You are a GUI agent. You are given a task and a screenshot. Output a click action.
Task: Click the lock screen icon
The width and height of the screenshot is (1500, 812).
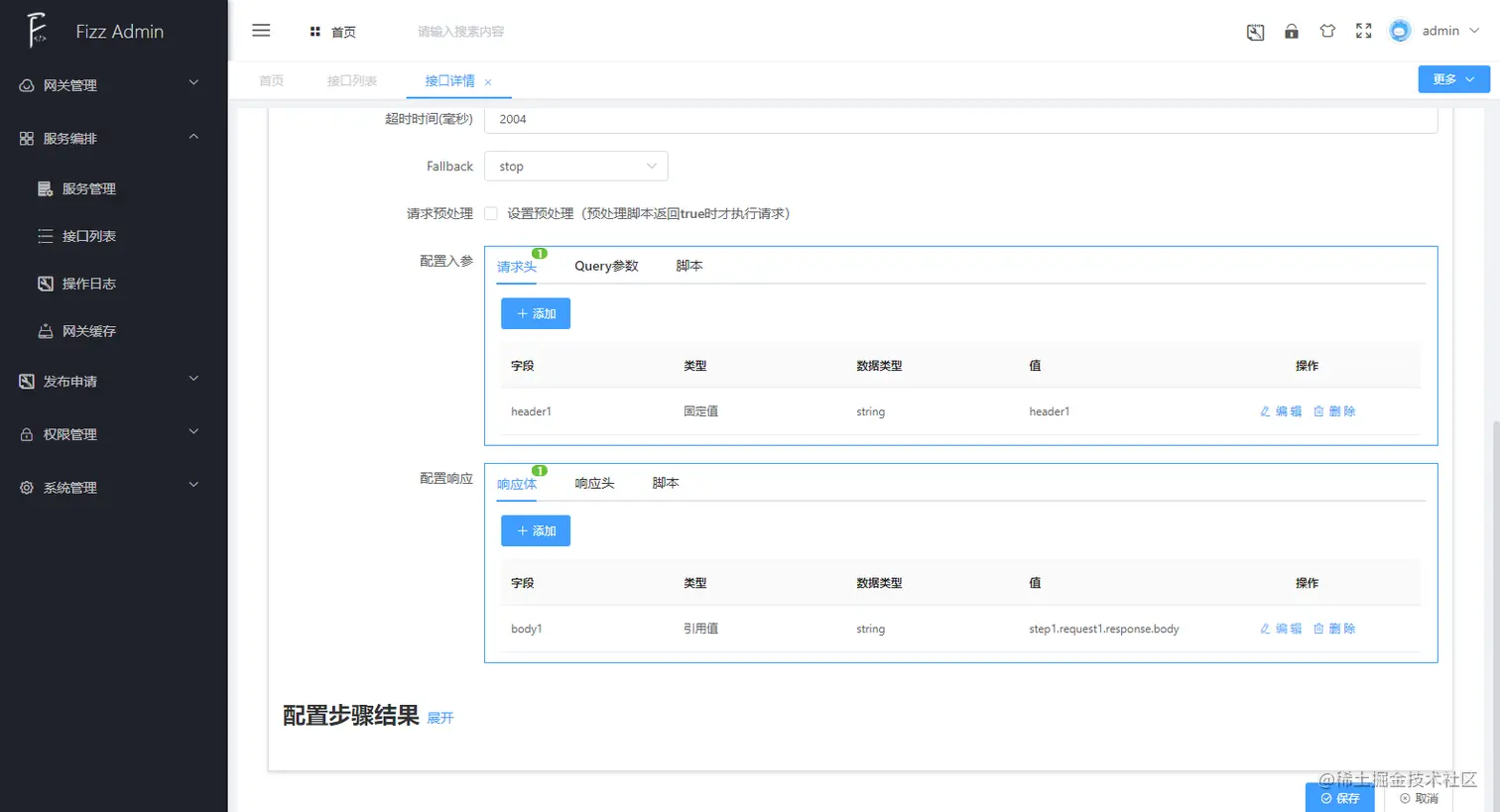[1291, 31]
